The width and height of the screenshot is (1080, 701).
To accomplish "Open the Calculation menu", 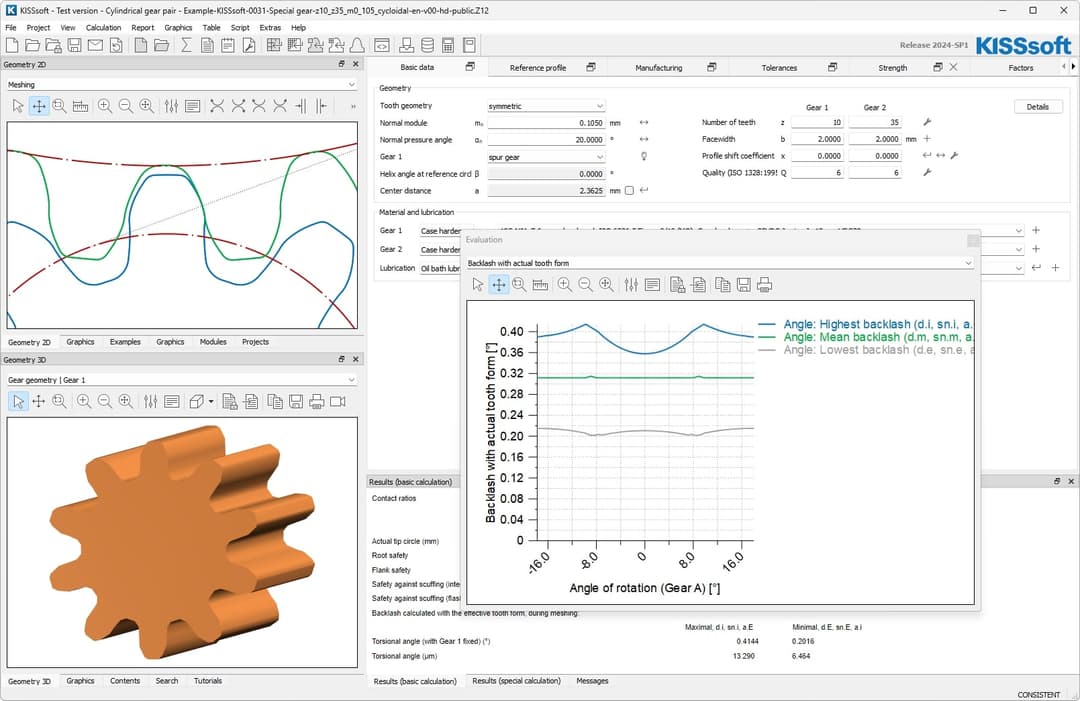I will [x=103, y=28].
